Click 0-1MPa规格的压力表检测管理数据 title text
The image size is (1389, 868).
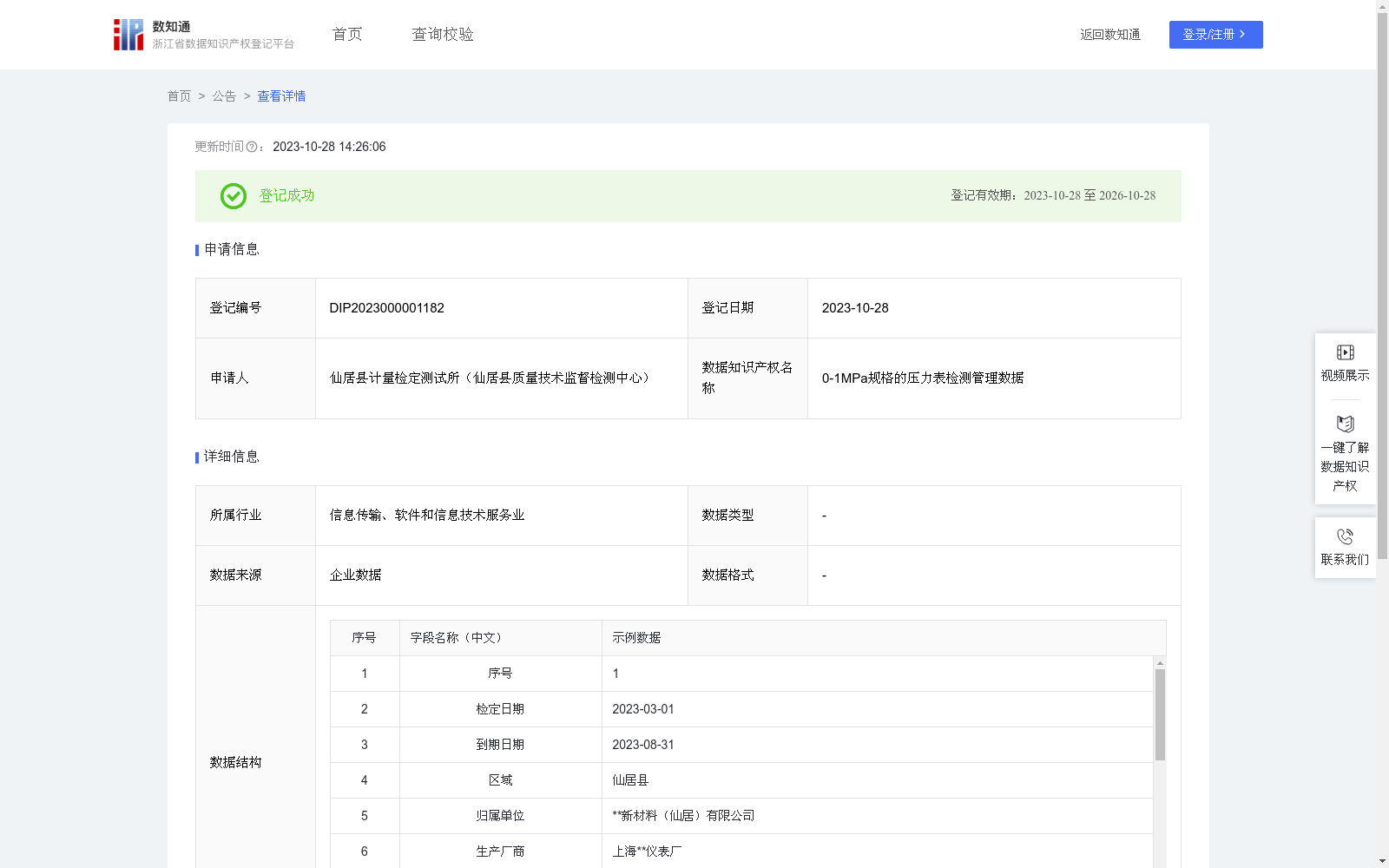click(x=923, y=378)
